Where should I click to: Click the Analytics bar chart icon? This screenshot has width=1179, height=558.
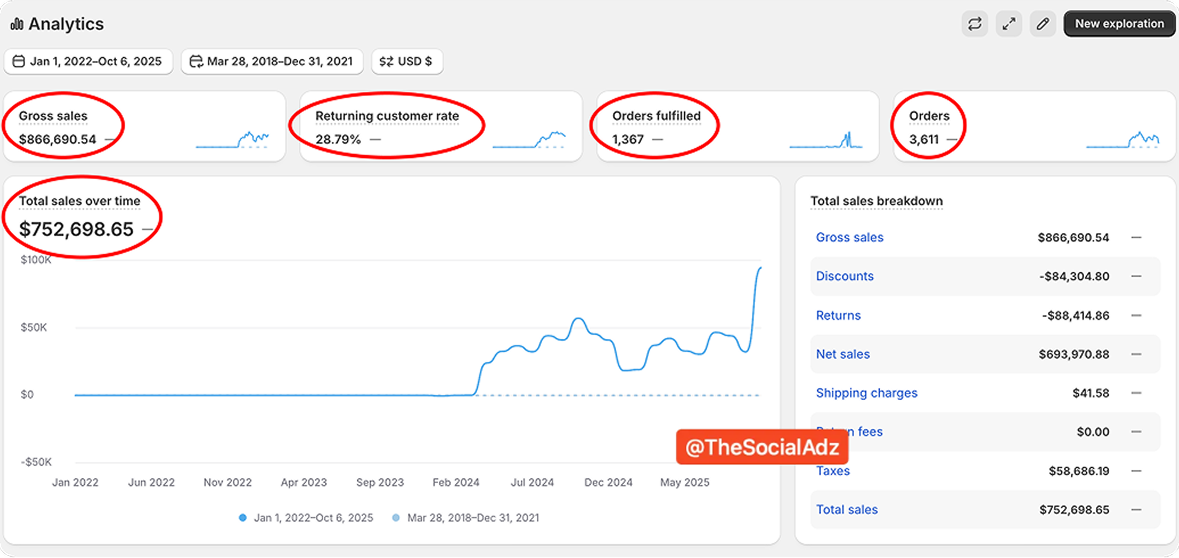(x=17, y=24)
